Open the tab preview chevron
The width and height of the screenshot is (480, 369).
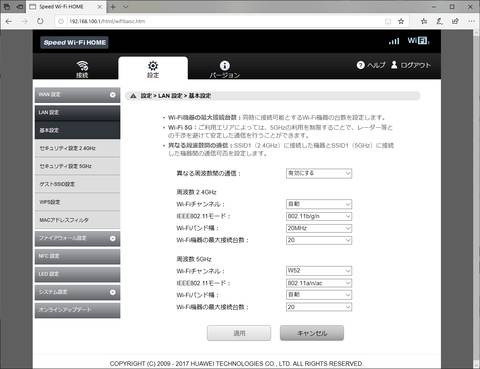click(x=125, y=6)
